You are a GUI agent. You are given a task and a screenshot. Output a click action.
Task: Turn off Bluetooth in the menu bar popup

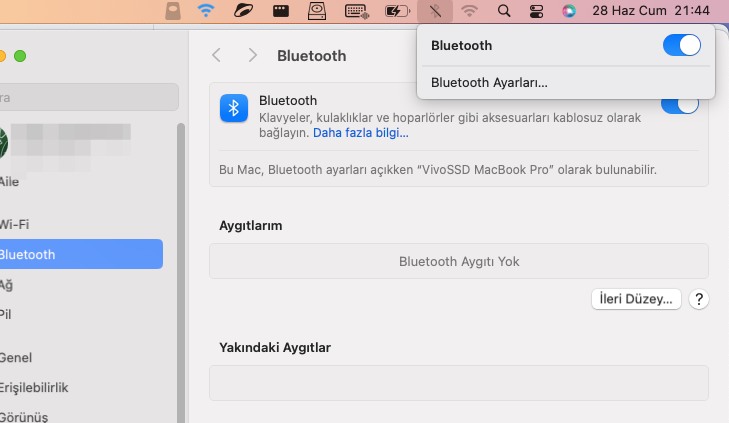[x=682, y=45]
